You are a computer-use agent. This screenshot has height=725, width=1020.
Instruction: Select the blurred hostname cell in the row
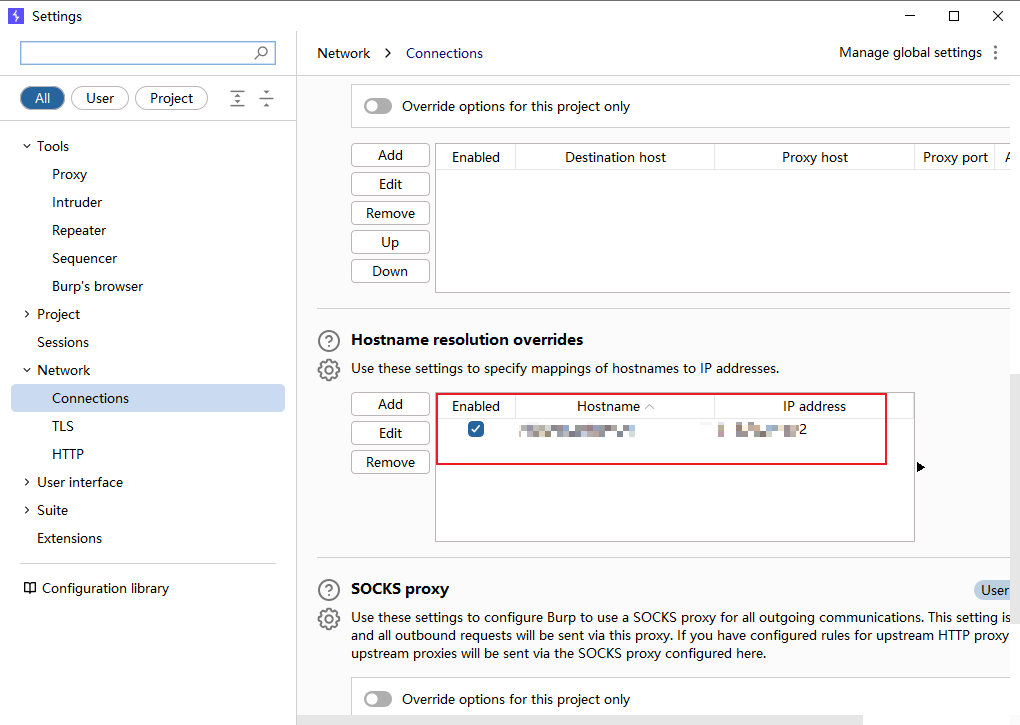point(577,430)
